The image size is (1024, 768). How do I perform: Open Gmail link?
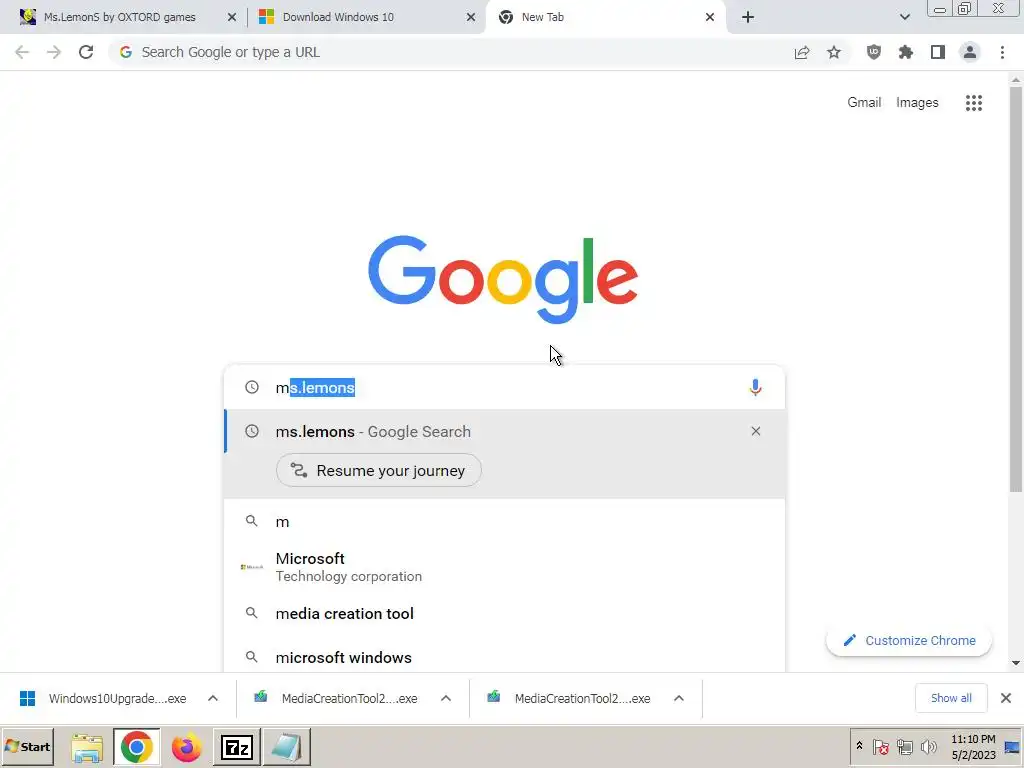point(864,103)
